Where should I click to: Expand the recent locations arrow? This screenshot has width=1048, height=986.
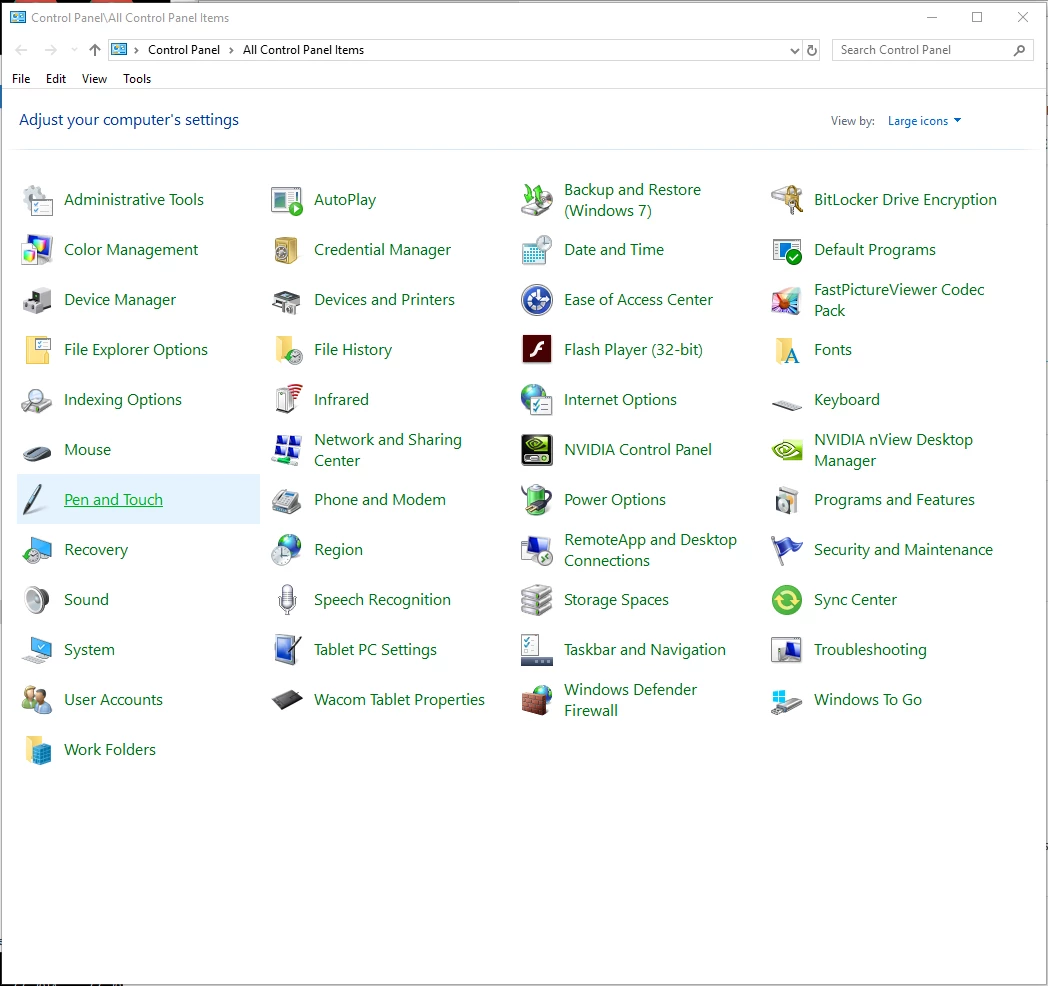pos(74,50)
